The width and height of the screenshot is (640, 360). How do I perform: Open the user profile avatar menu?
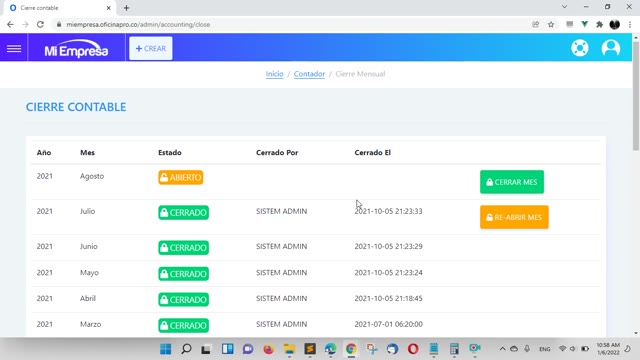pyautogui.click(x=611, y=48)
